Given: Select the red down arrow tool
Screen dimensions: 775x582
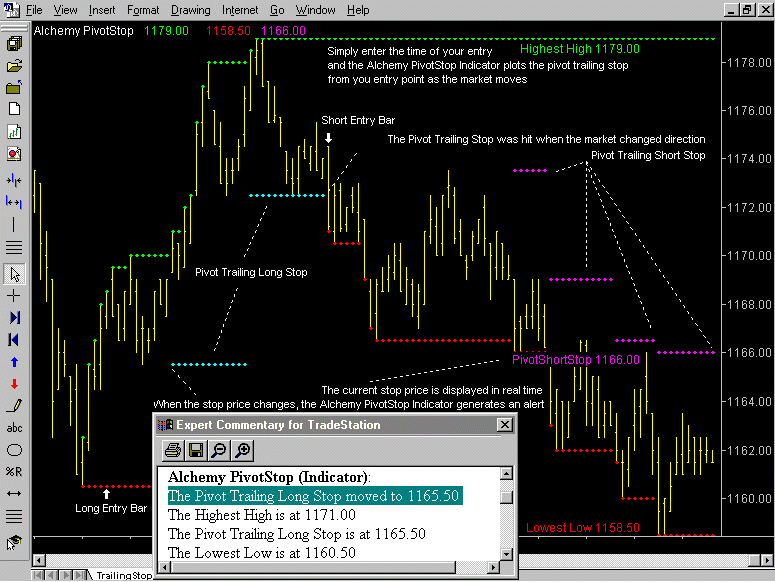Looking at the screenshot, I should (14, 384).
